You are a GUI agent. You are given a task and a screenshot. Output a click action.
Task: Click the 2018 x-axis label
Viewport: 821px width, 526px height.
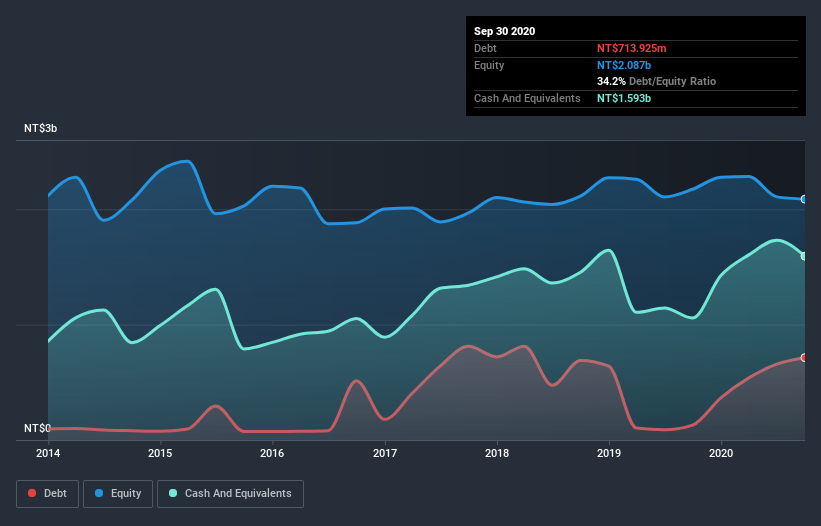(x=497, y=453)
